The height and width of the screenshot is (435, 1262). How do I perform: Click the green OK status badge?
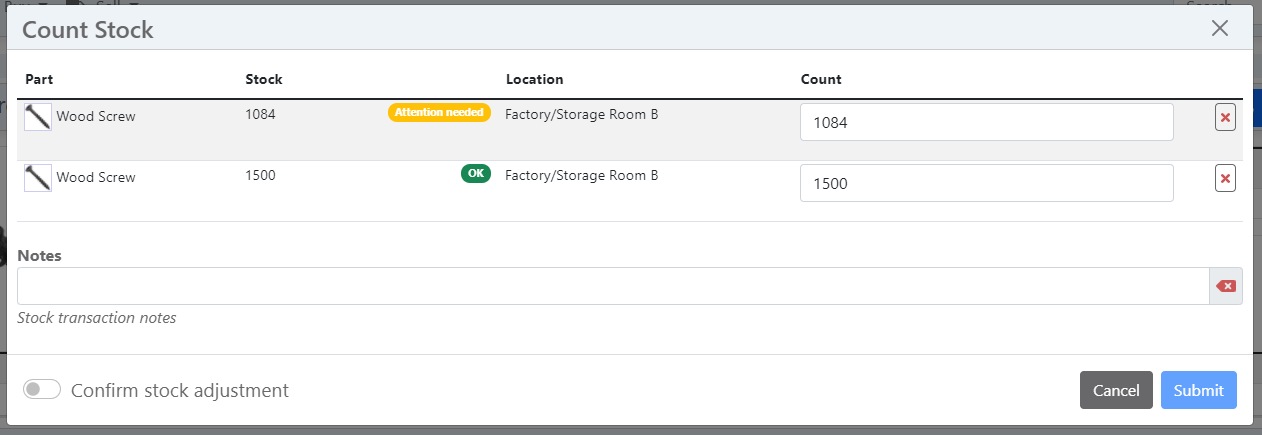(476, 173)
